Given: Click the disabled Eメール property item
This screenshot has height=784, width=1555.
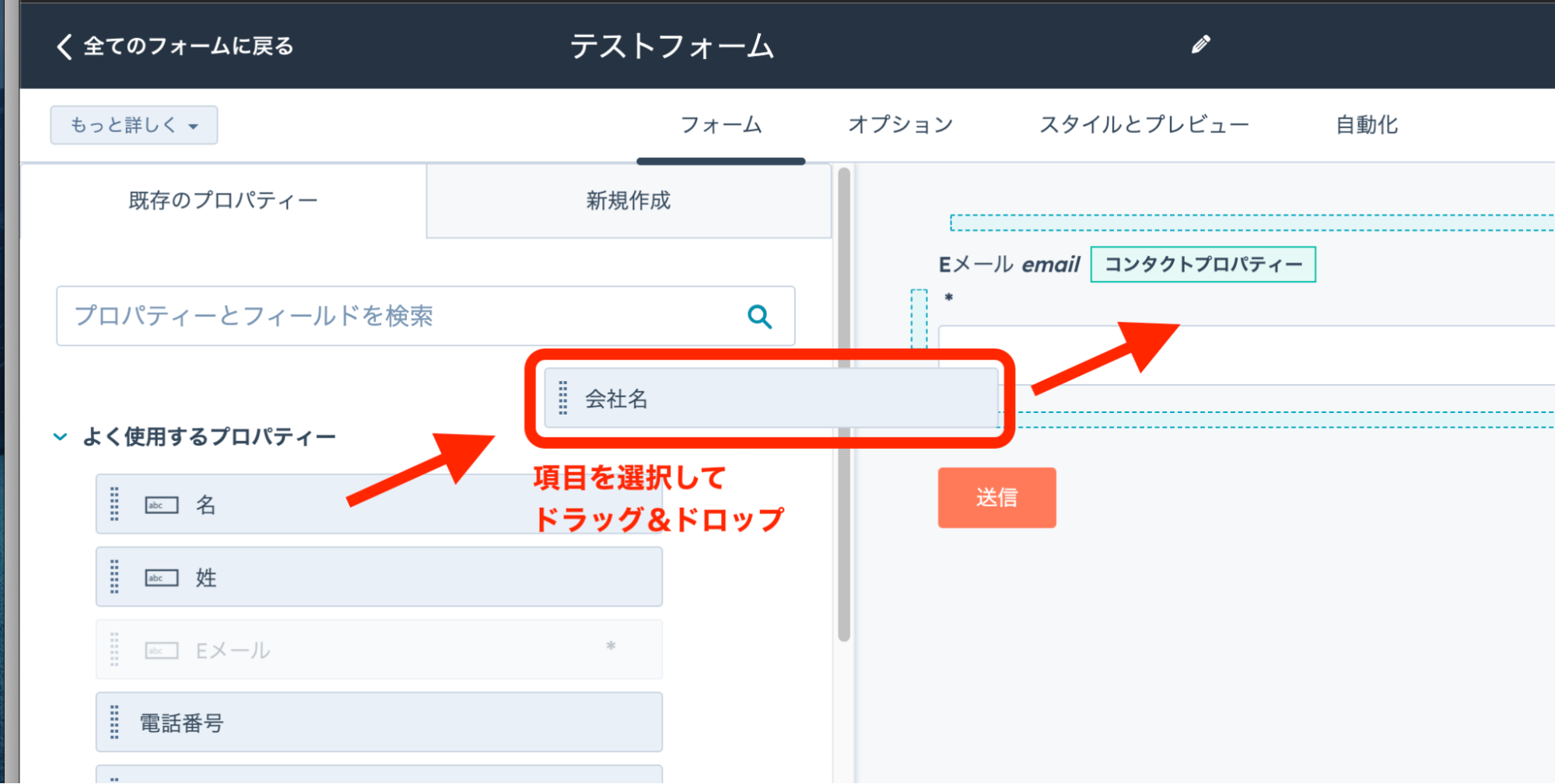Looking at the screenshot, I should click(x=379, y=649).
